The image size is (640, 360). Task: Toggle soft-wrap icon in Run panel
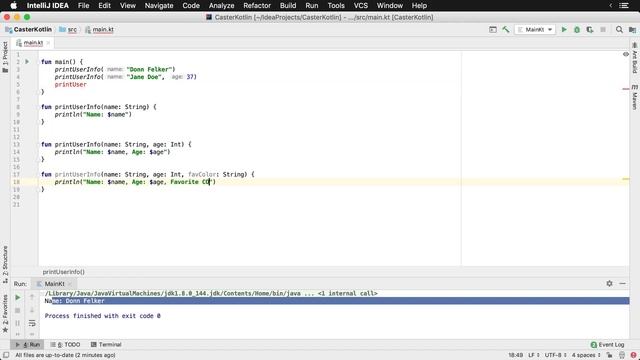[x=32, y=323]
